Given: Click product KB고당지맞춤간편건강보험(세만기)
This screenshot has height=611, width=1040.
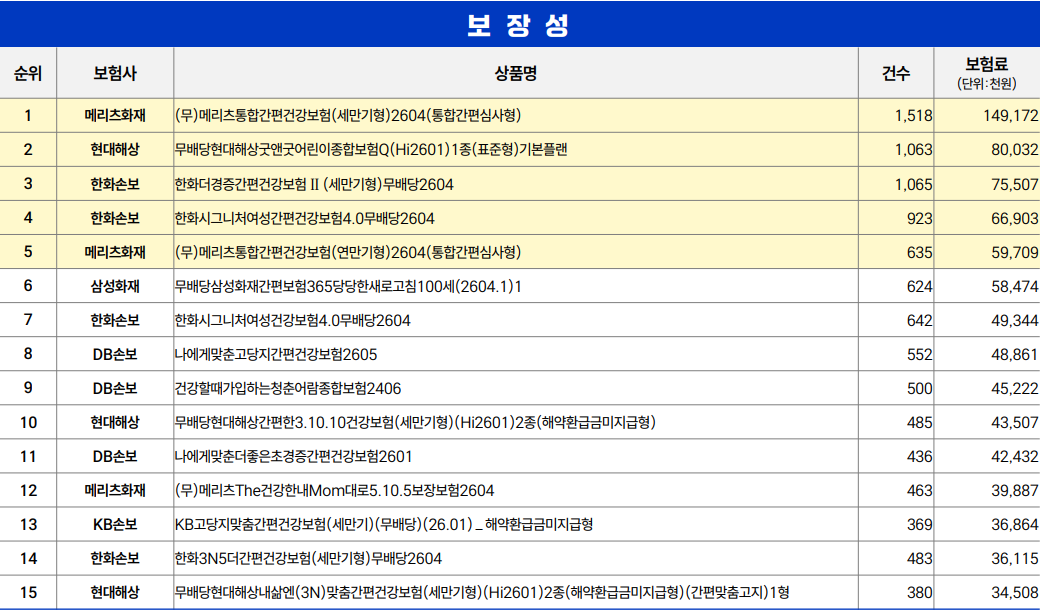Looking at the screenshot, I should [x=384, y=525].
